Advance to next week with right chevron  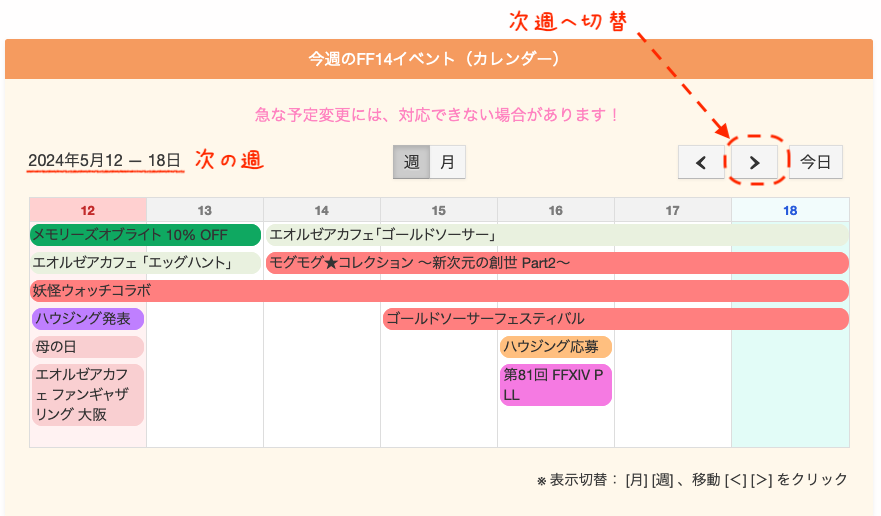(754, 162)
